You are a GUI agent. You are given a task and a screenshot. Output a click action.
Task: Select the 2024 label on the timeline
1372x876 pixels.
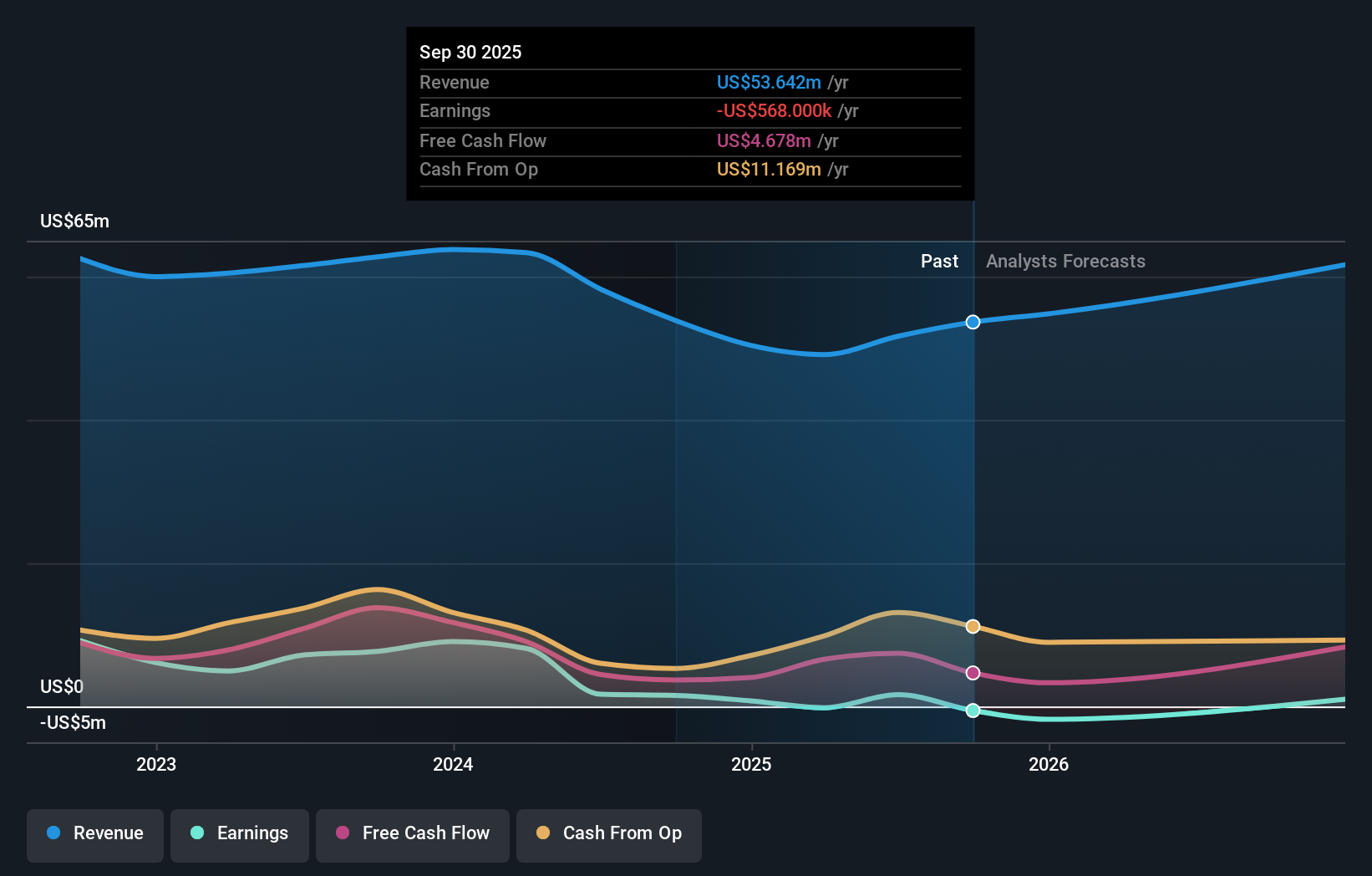pos(452,763)
